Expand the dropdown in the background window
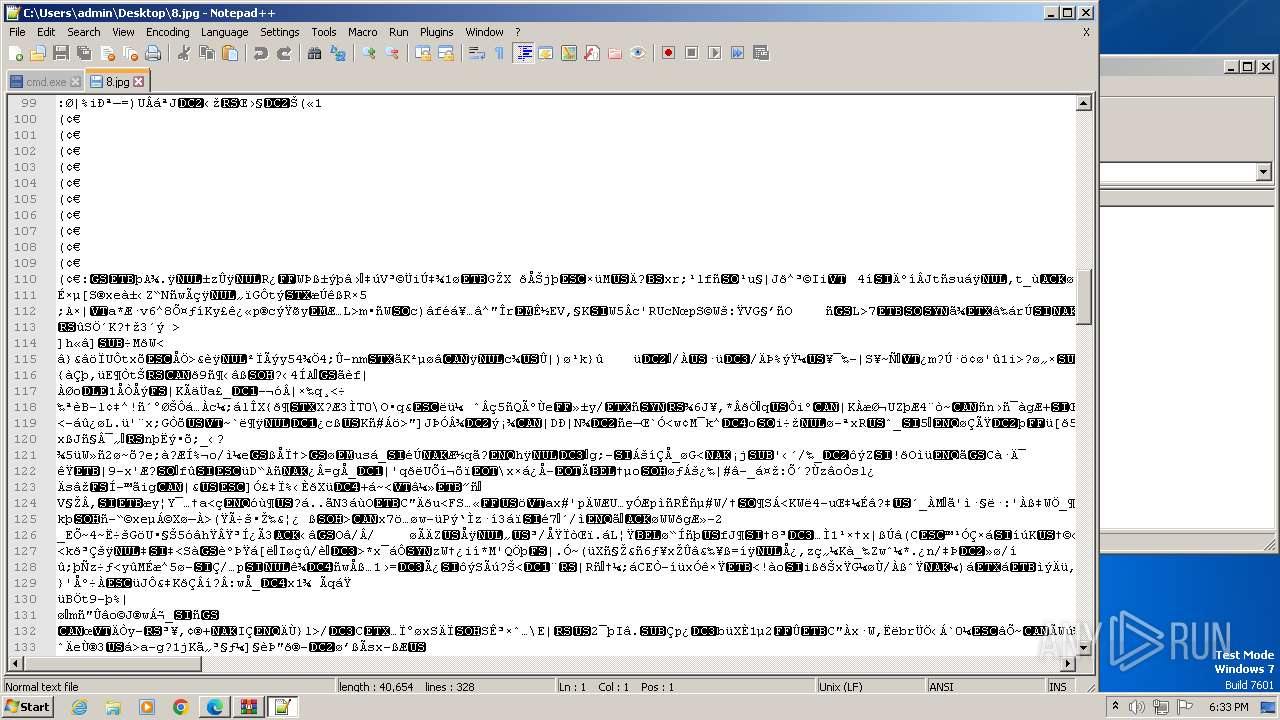 coord(1263,172)
